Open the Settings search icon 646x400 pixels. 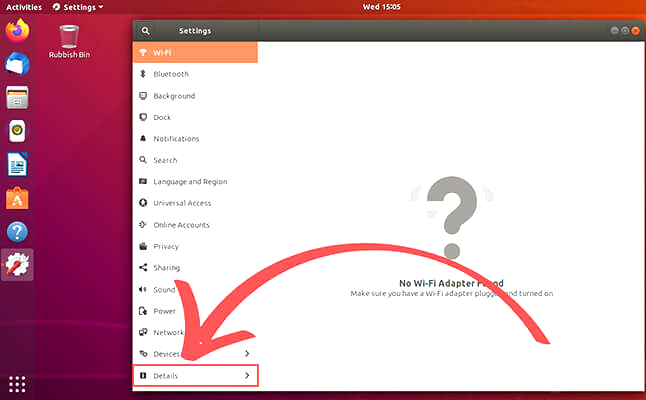pyautogui.click(x=145, y=31)
